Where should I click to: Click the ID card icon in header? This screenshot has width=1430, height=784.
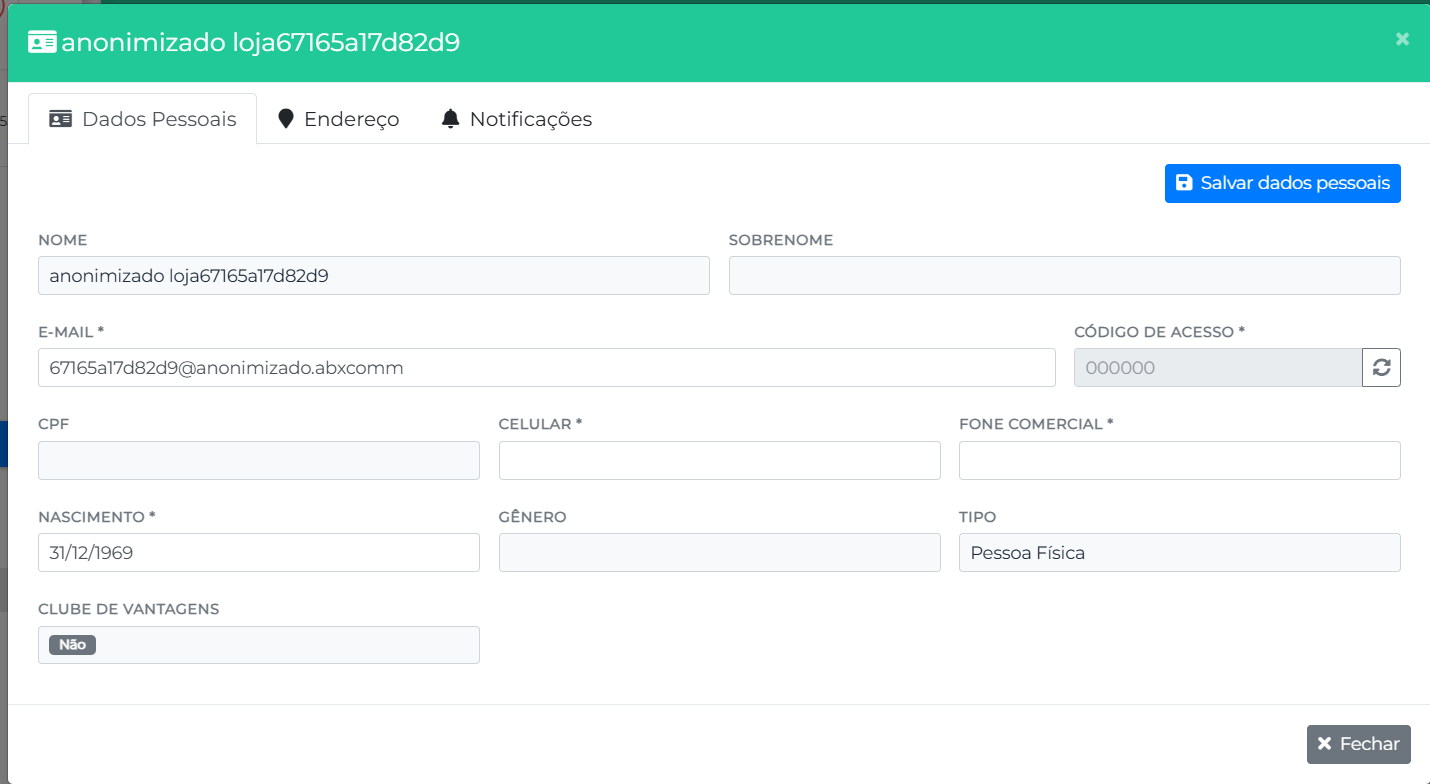42,42
